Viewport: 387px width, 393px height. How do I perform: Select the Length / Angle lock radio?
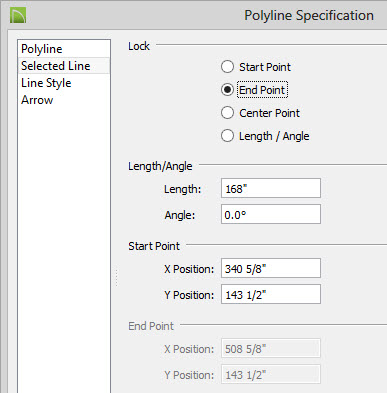pos(227,136)
